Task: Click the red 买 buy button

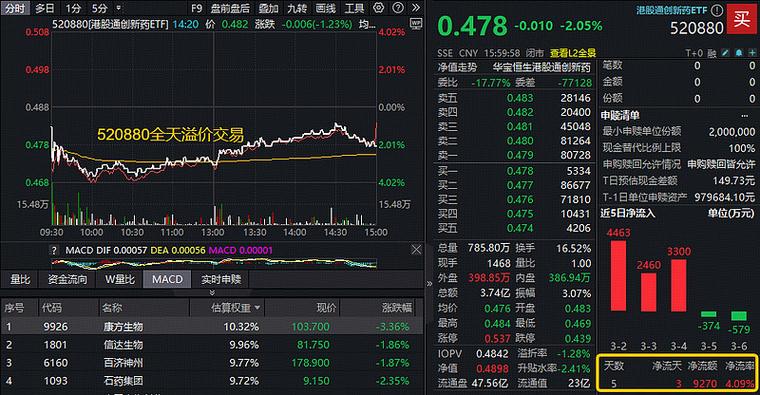Action: tap(742, 19)
